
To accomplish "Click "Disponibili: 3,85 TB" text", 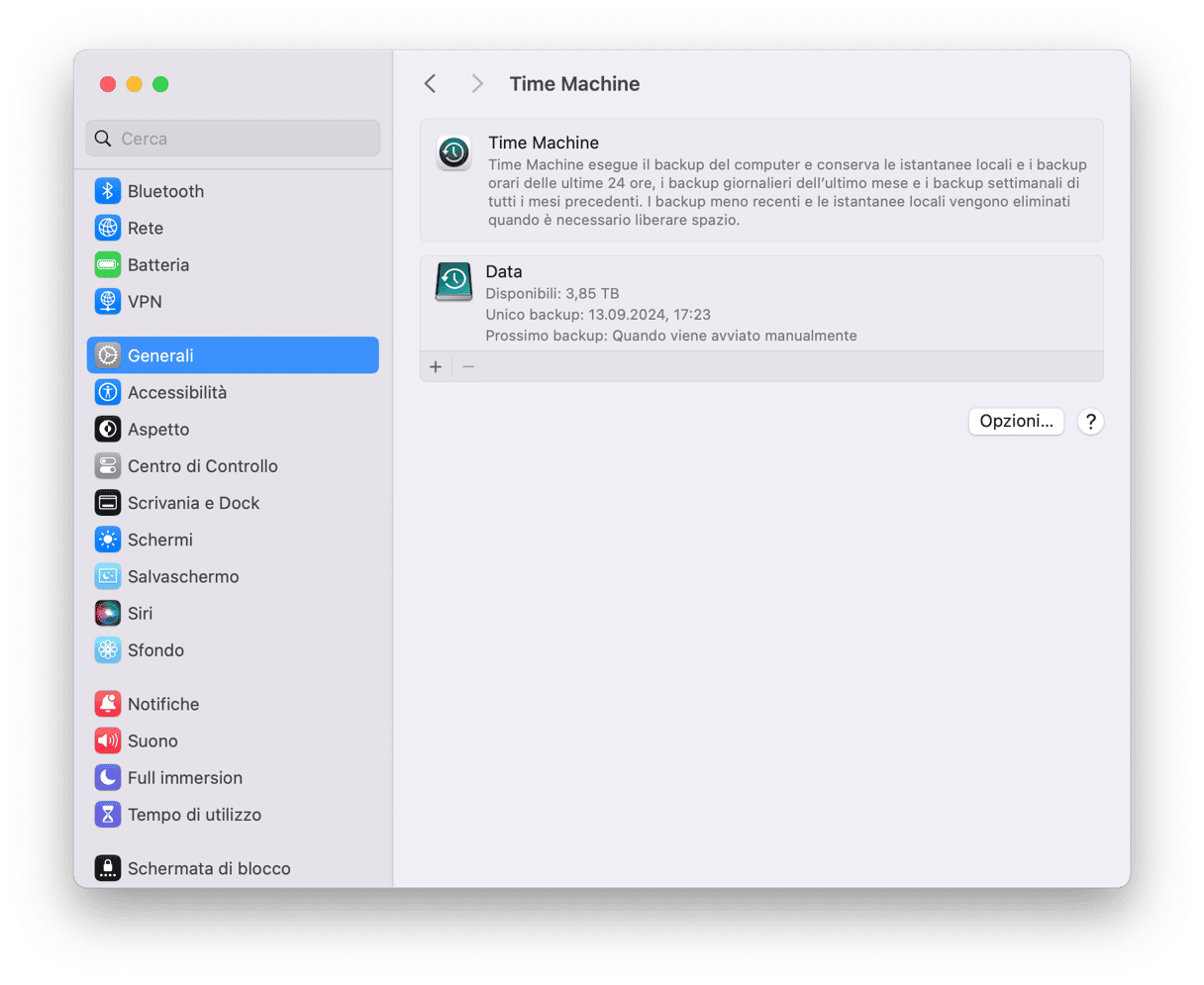I will [x=552, y=293].
